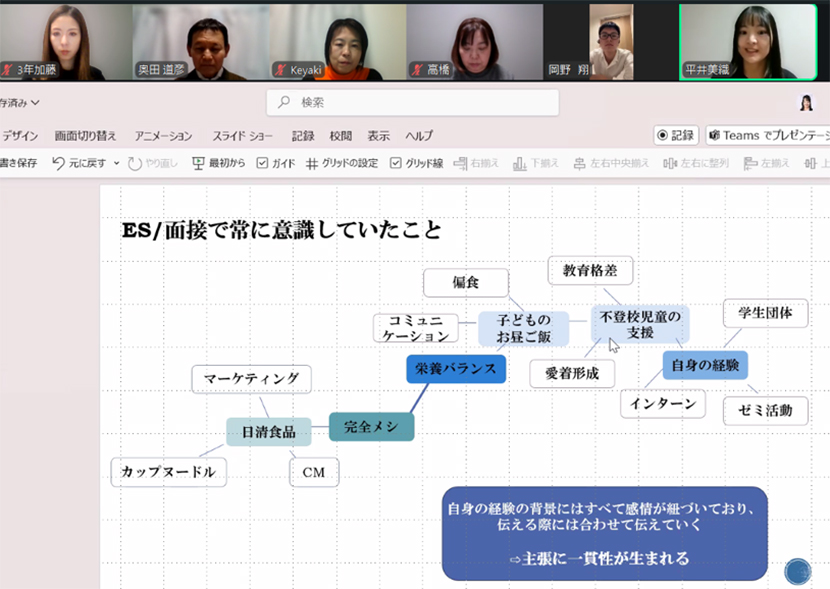Toggle the グリッド線 gridlines checkbox
This screenshot has height=589, width=830.
(396, 163)
